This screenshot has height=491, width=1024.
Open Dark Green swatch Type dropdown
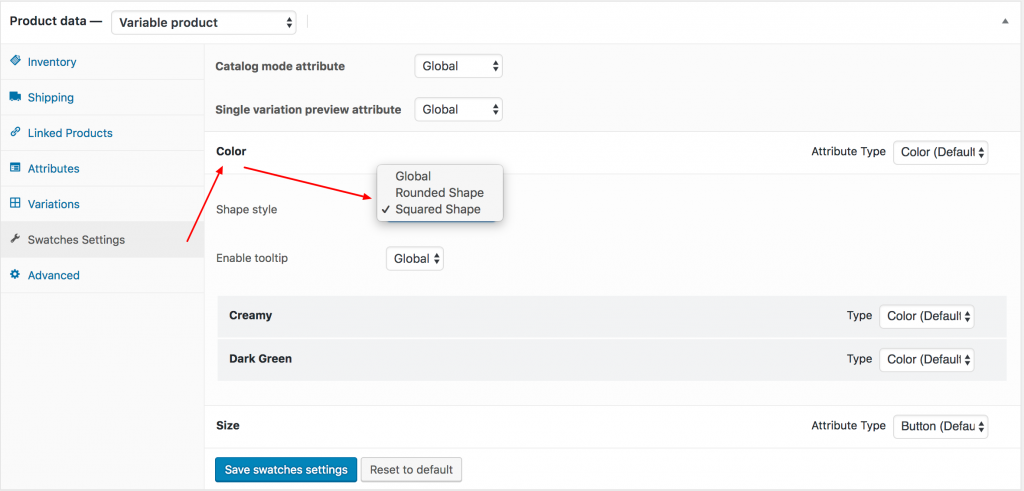click(926, 359)
